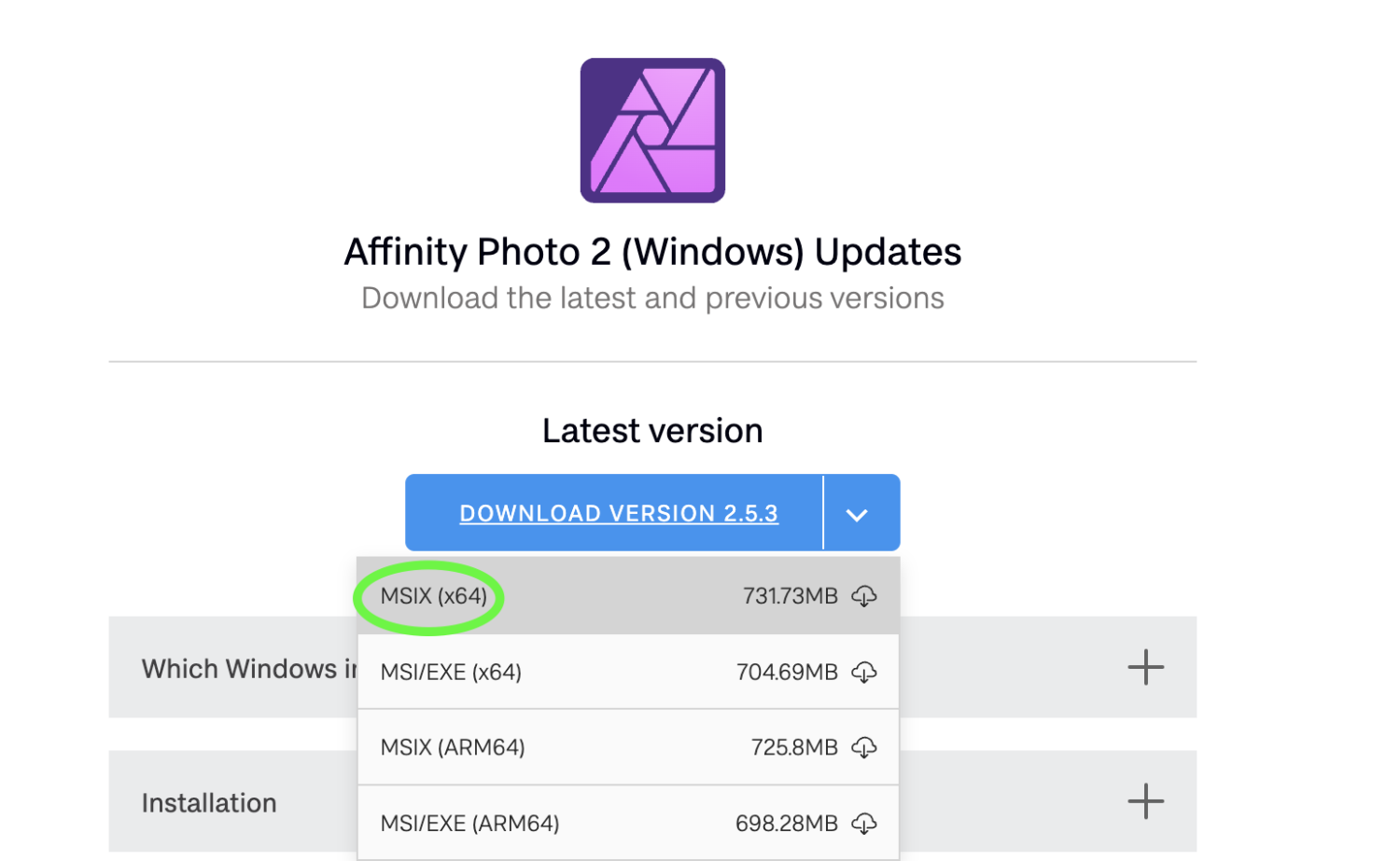Choose the MSI/EXE (x64) installer label
The image size is (1400, 861).
(451, 672)
